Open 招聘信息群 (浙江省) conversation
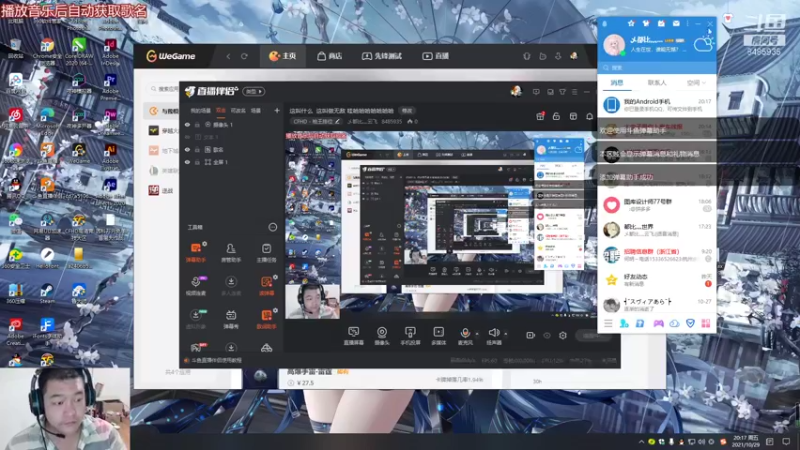Viewport: 800px width, 450px height. click(657, 255)
